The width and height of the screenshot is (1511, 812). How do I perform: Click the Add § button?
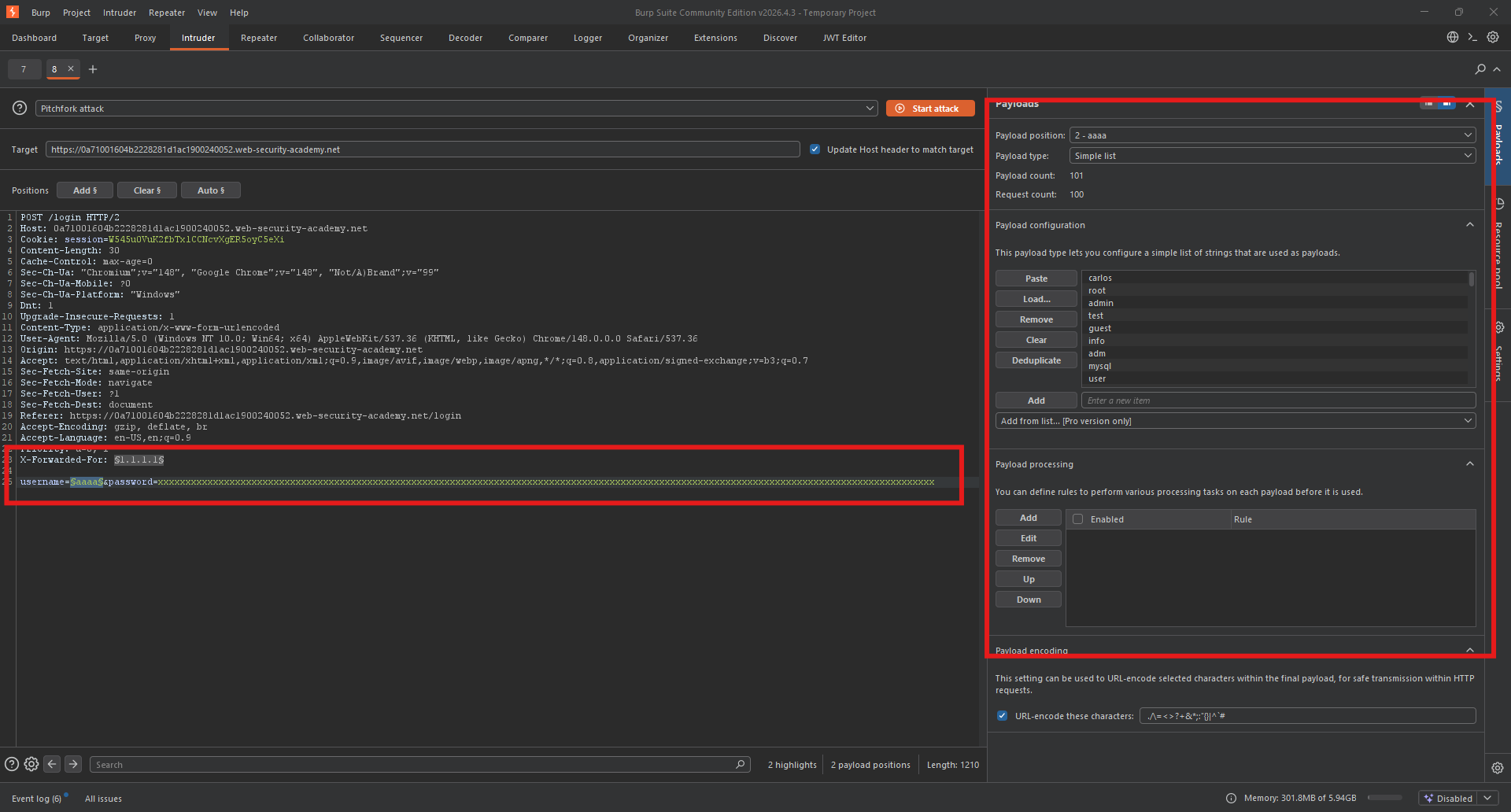coord(85,190)
